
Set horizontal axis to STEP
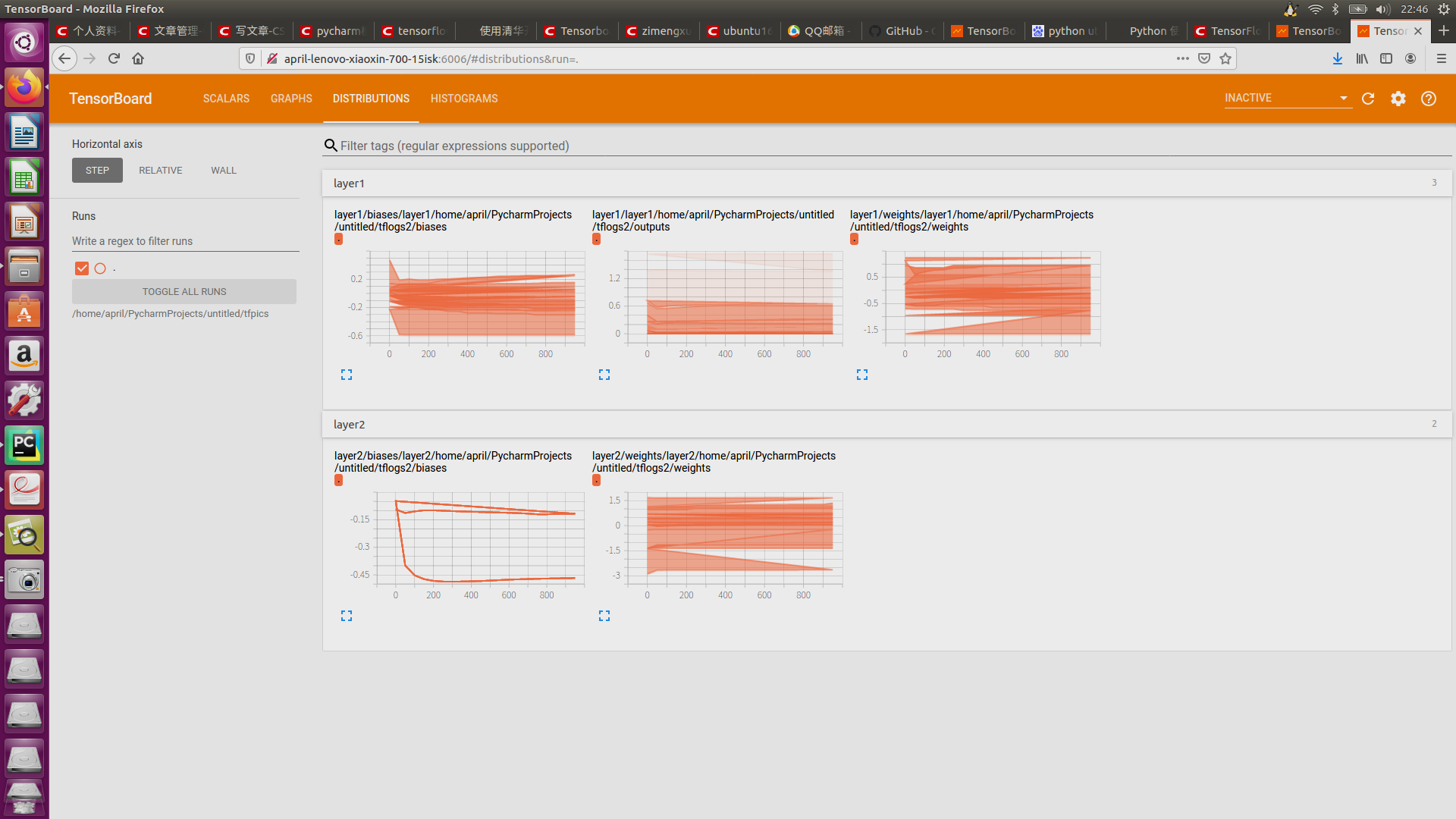point(97,171)
